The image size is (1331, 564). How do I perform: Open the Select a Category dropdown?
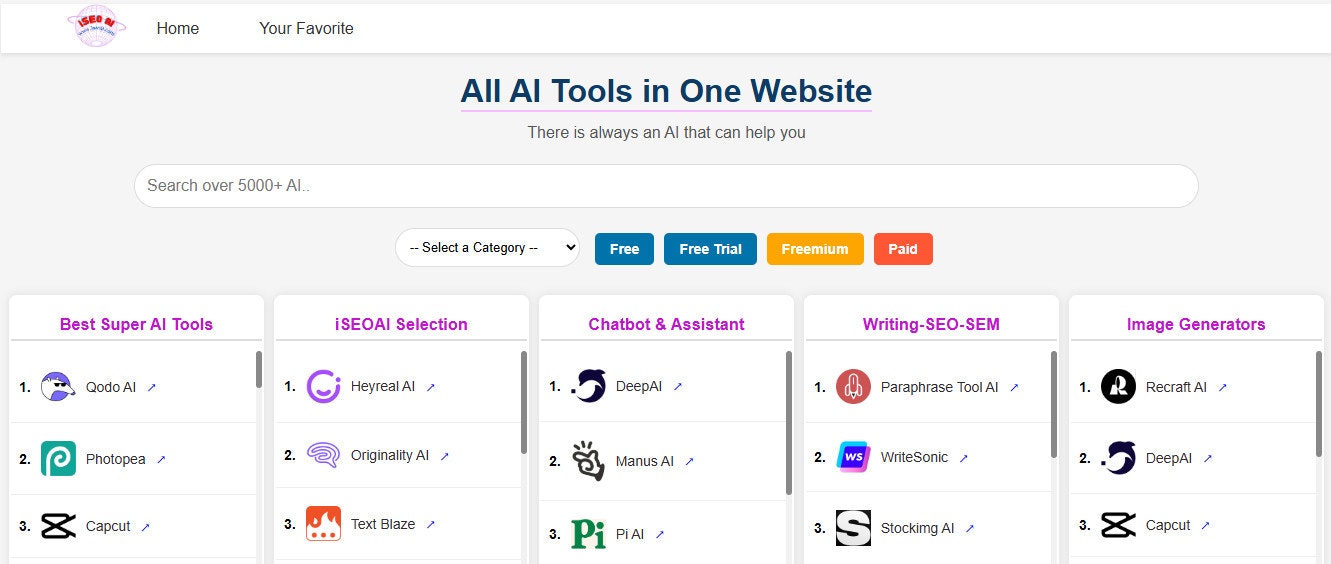coord(487,248)
